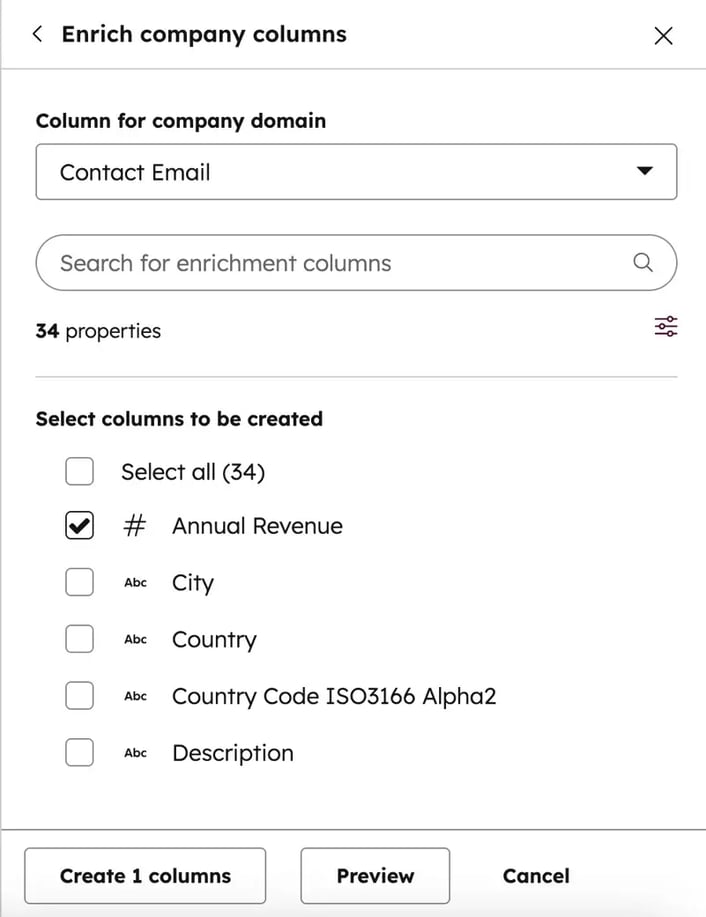Click the number type icon for Annual Revenue
This screenshot has height=917, width=706.
[135, 527]
